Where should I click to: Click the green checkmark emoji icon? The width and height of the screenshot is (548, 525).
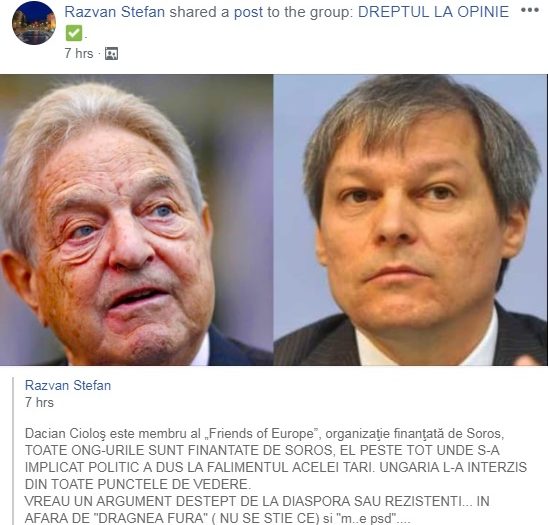pyautogui.click(x=74, y=33)
